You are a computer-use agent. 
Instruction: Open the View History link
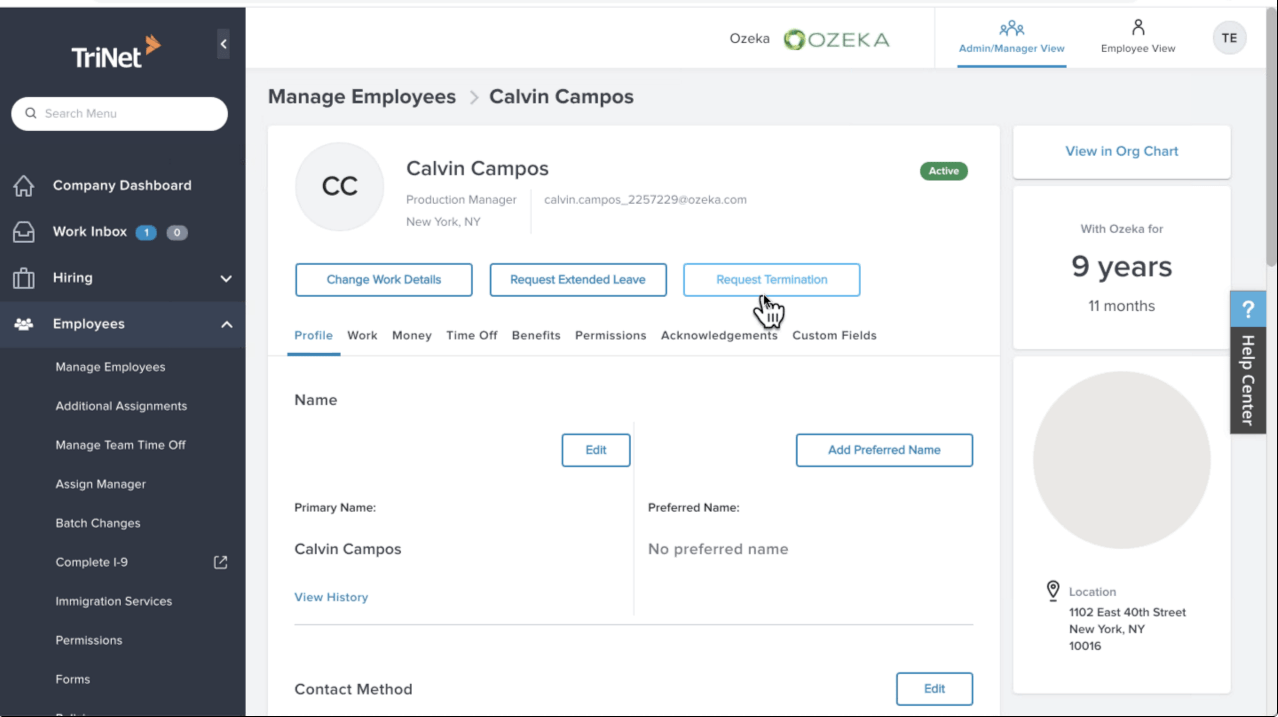tap(331, 597)
